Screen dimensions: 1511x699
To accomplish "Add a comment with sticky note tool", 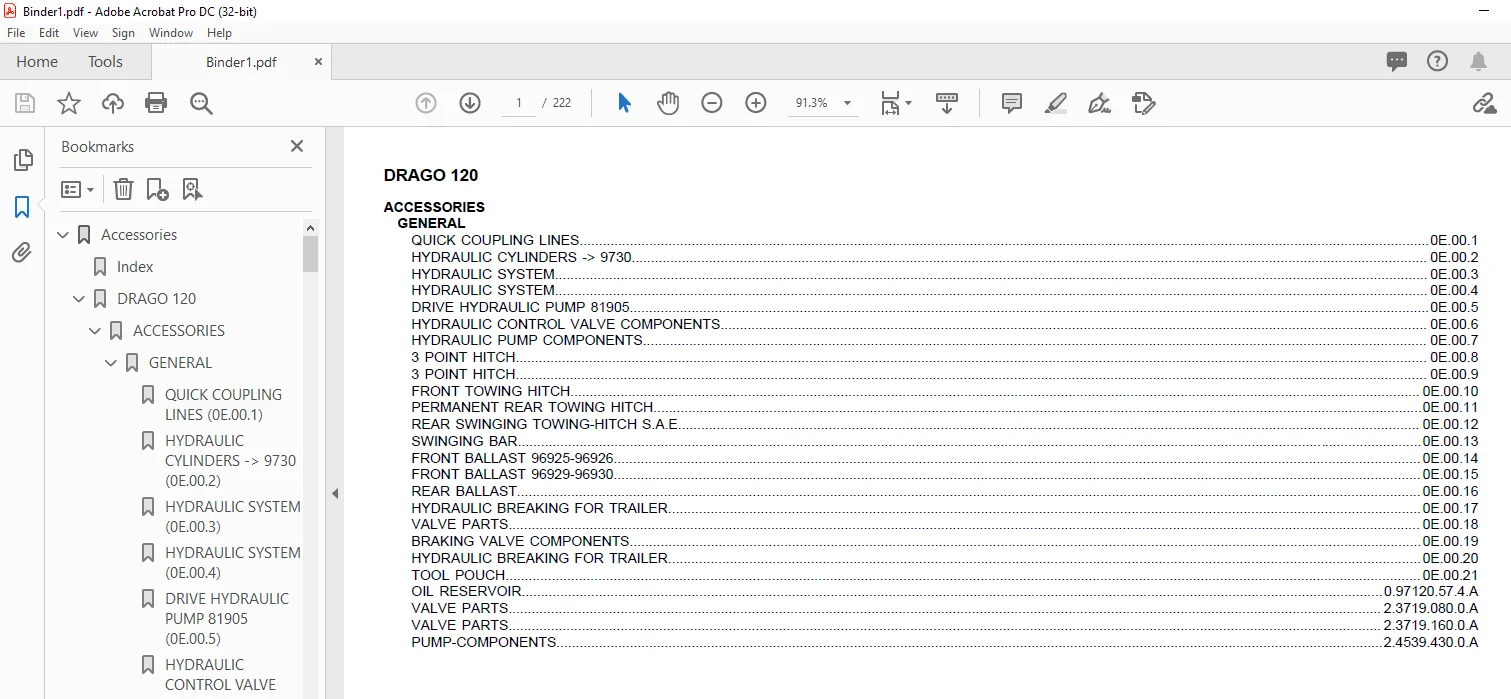I will coord(1012,103).
